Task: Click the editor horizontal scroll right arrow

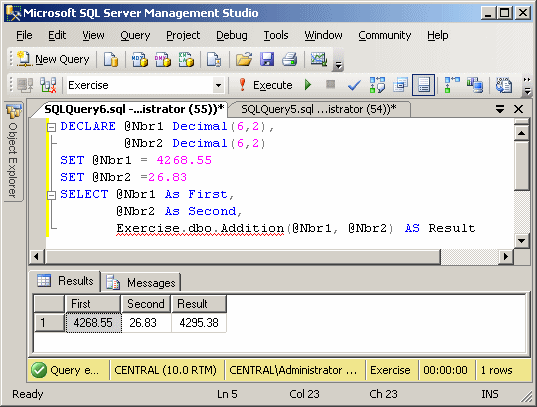Action: point(505,256)
